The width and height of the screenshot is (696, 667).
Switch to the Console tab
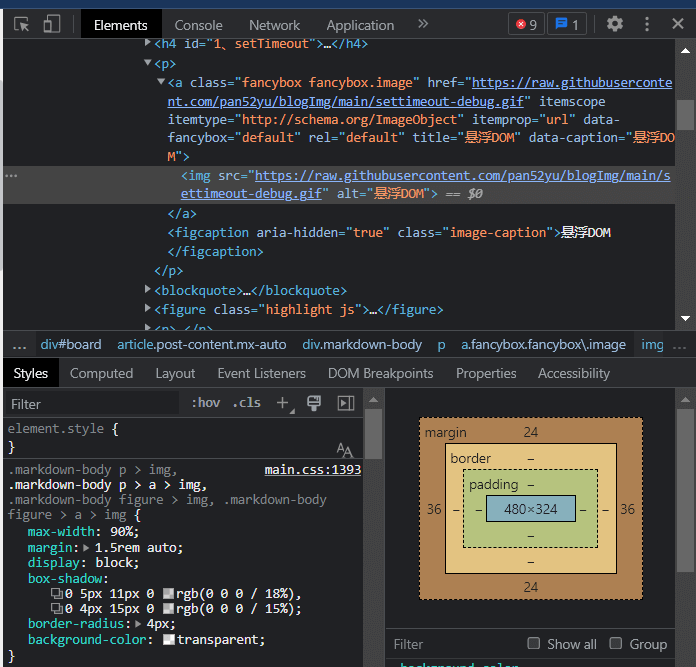[198, 25]
